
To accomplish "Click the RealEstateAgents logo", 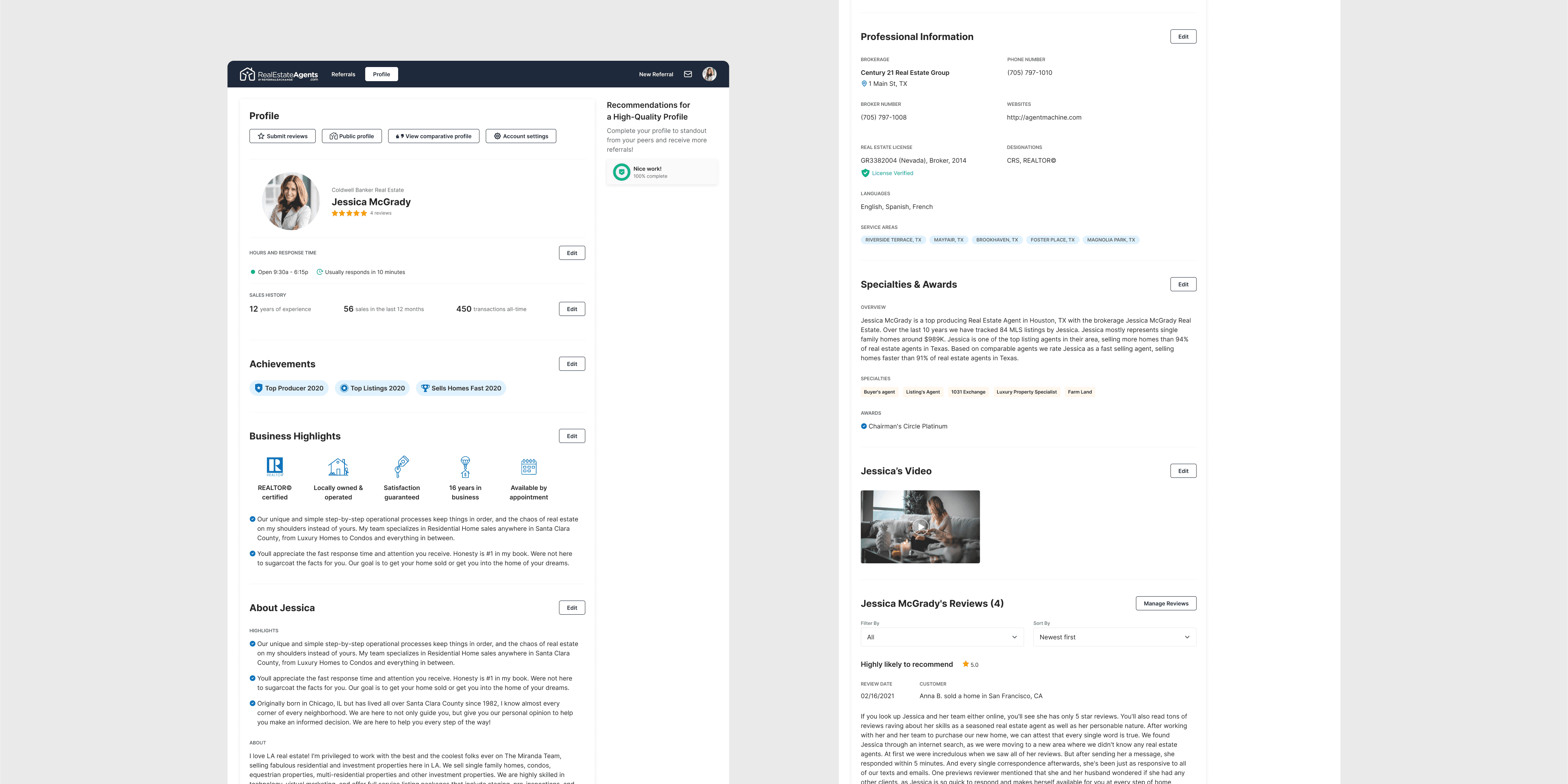I will (279, 74).
